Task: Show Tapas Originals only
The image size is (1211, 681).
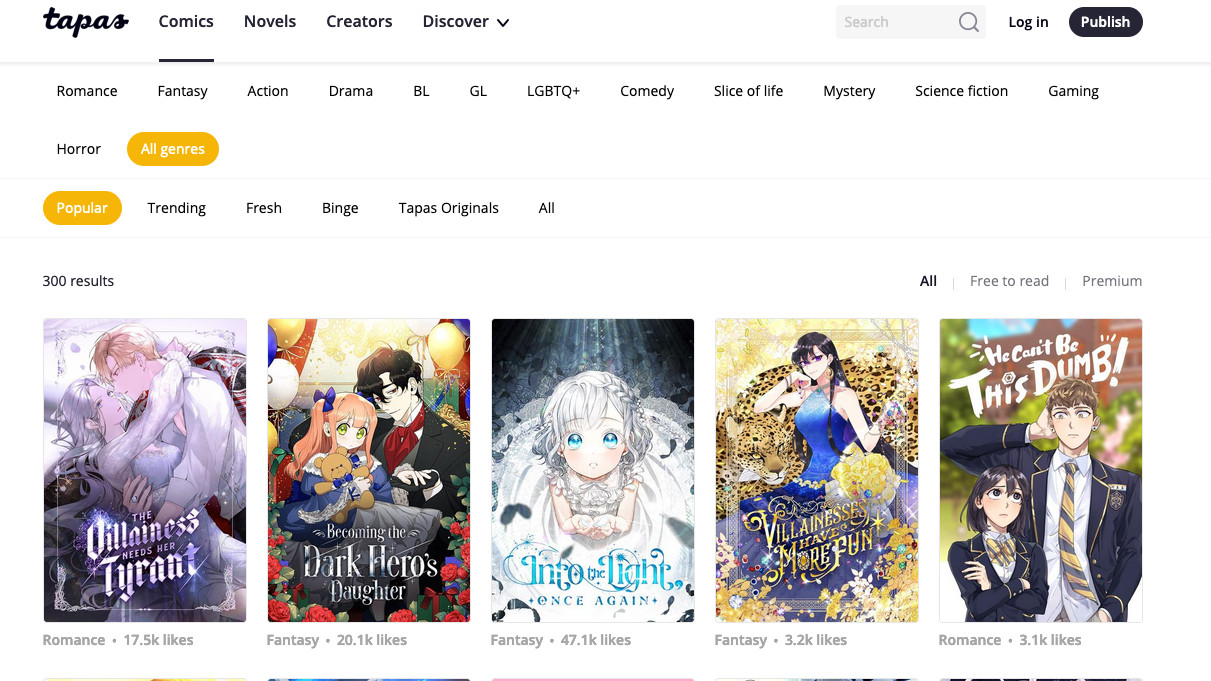Action: click(x=449, y=208)
